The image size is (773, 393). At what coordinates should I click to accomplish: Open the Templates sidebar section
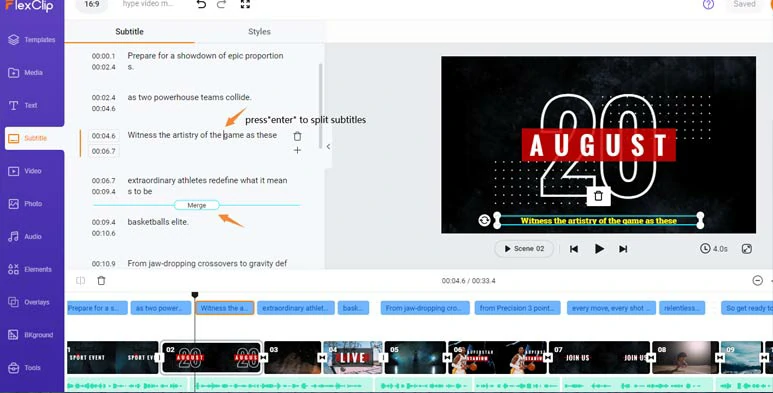click(32, 39)
